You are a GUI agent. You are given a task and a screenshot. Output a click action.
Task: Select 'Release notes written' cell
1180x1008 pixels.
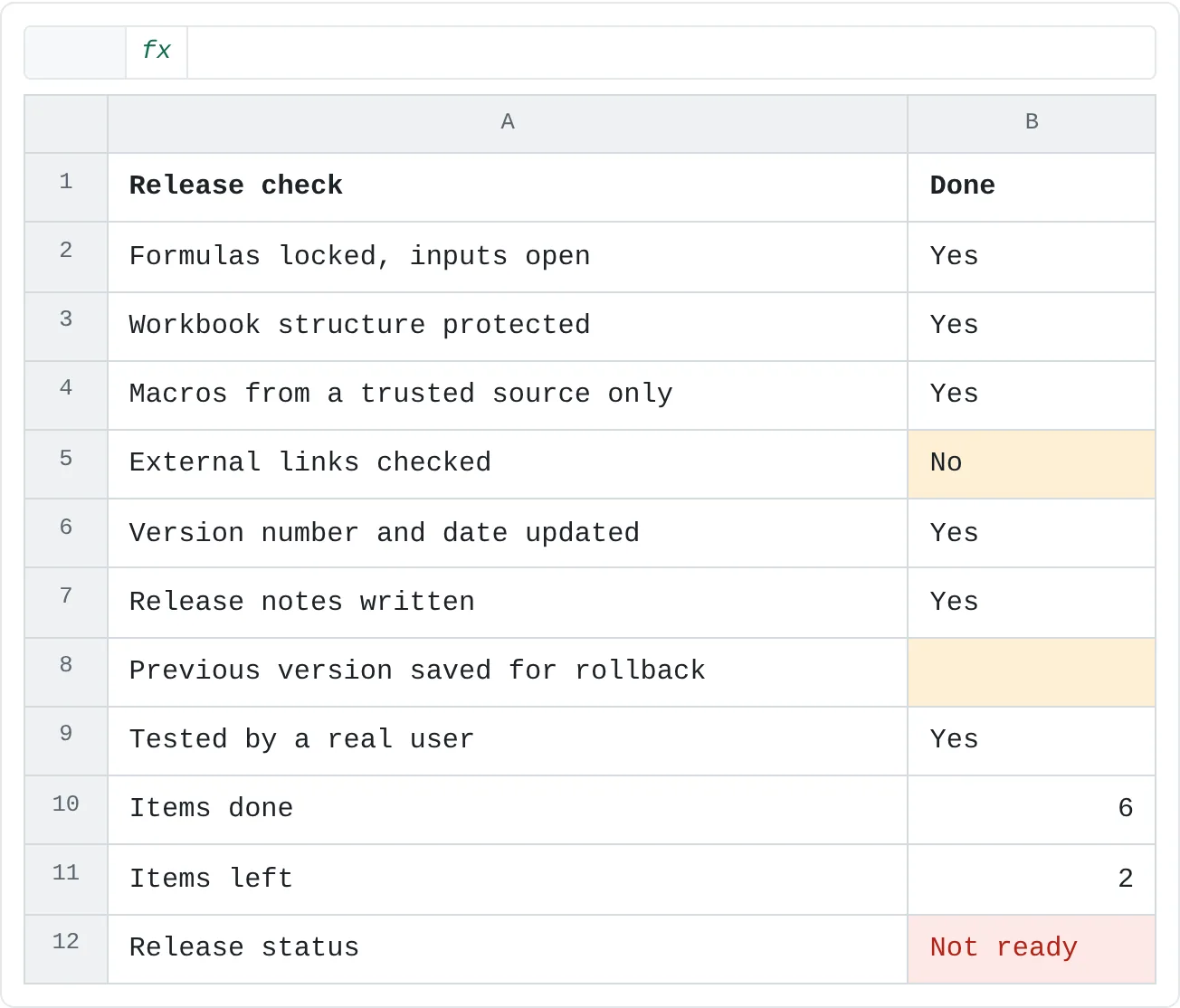[x=508, y=603]
